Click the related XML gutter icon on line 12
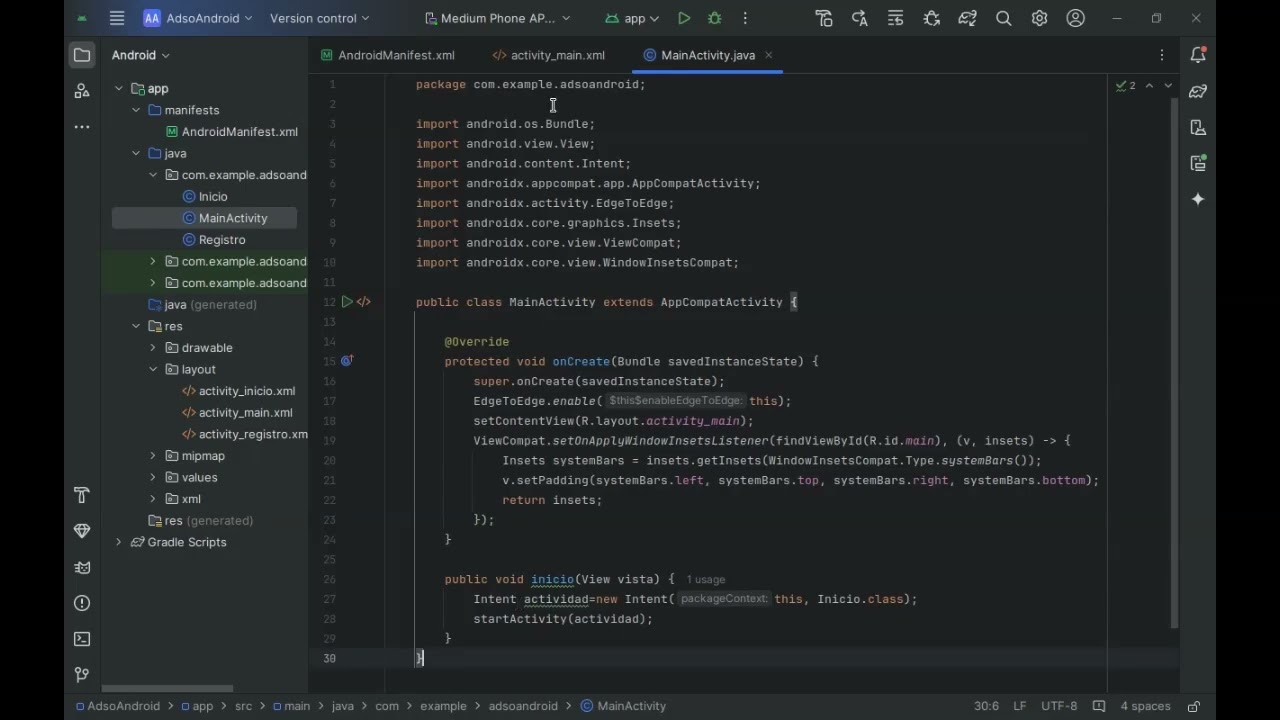The height and width of the screenshot is (720, 1280). (364, 302)
